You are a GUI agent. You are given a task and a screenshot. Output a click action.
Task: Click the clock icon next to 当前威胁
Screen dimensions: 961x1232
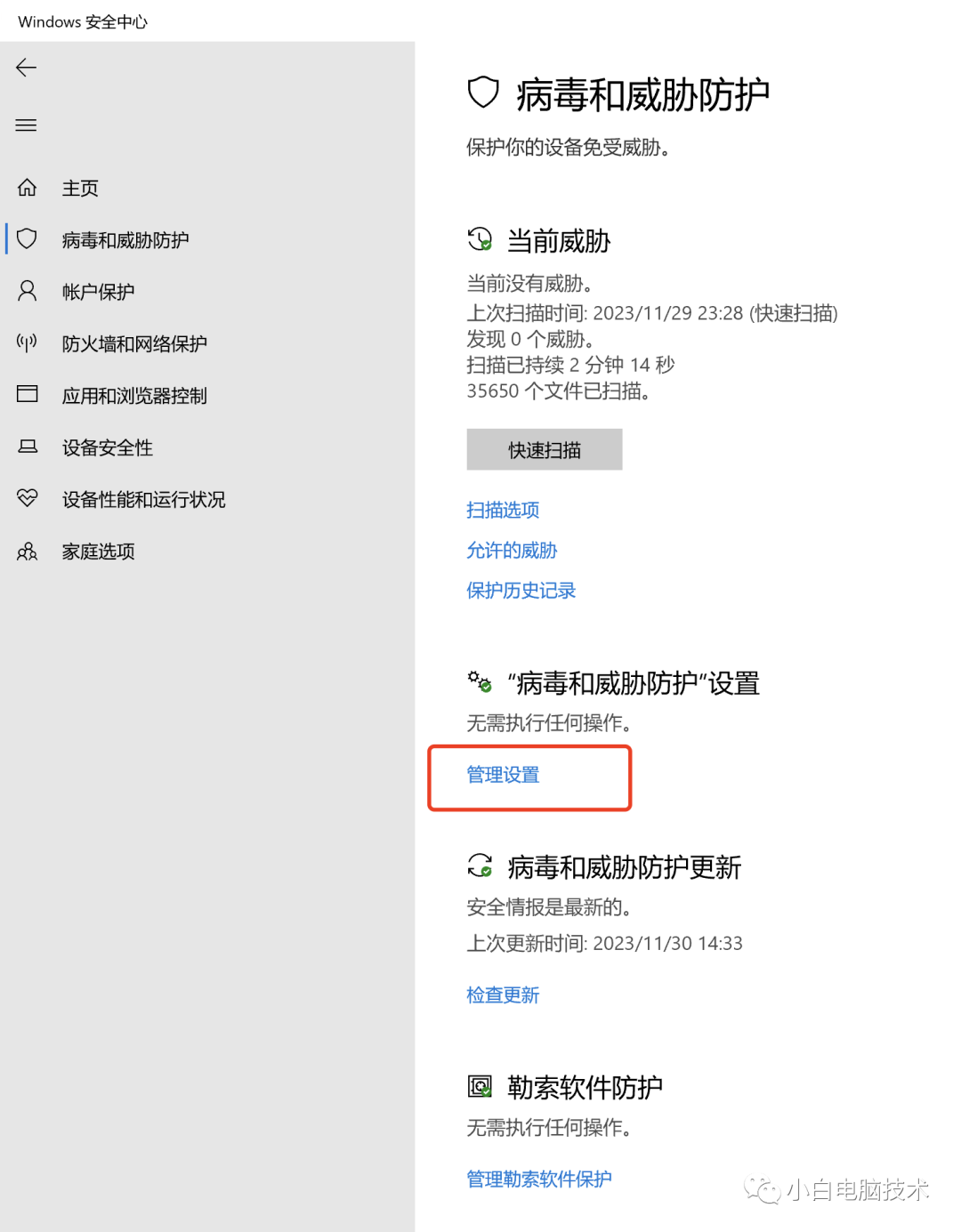(x=480, y=239)
